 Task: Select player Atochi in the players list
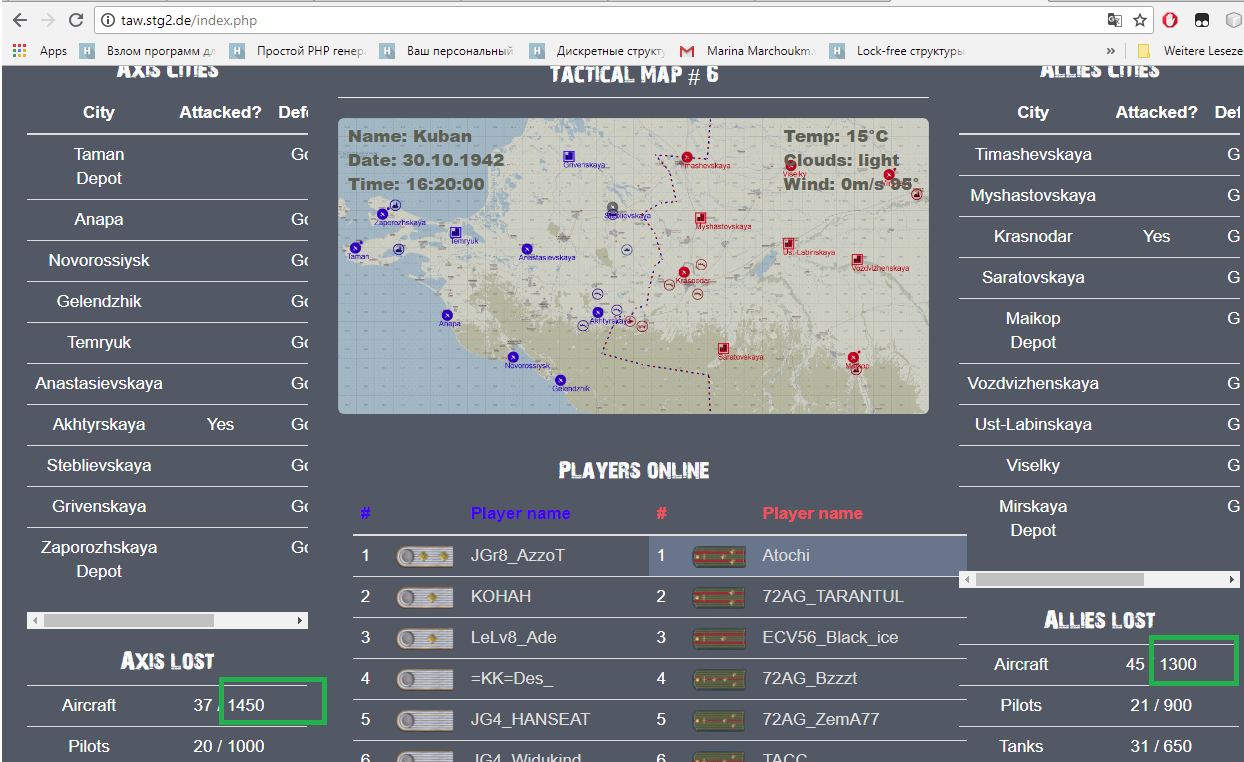pos(786,555)
